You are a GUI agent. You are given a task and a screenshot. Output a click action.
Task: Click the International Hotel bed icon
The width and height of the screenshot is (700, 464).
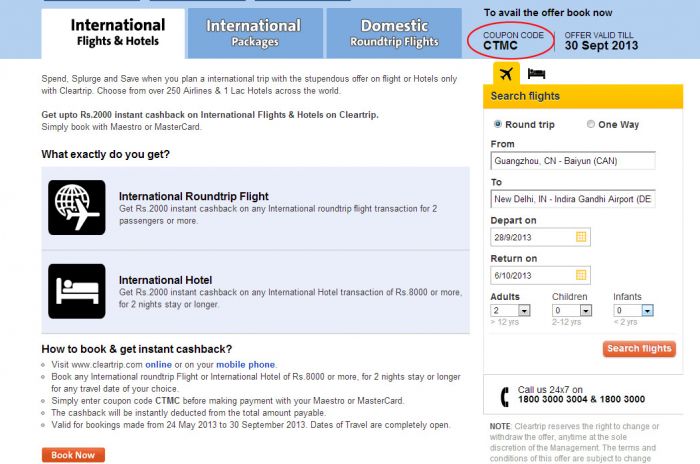pyautogui.click(x=77, y=291)
